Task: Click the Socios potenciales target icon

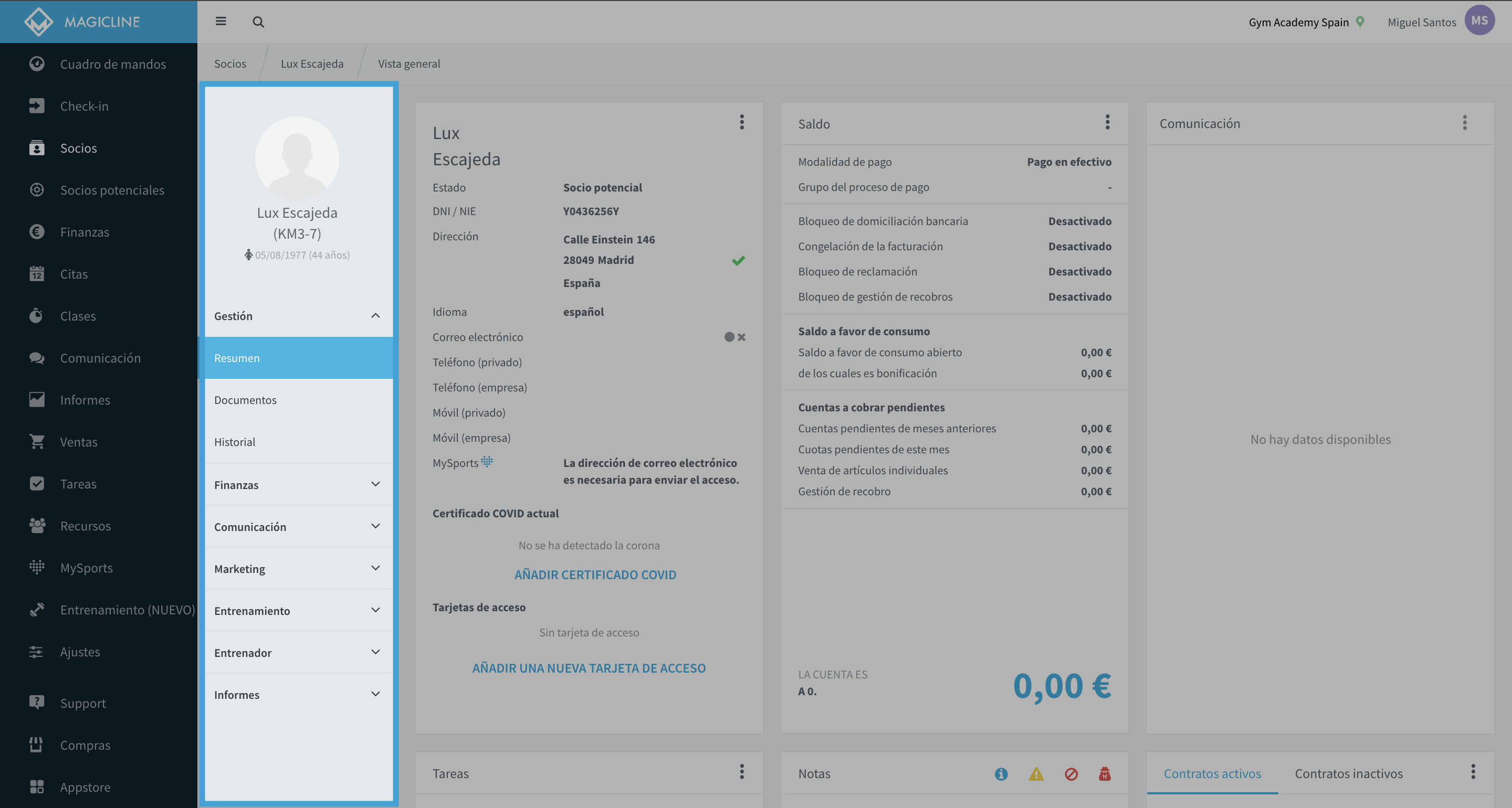Action: click(x=37, y=189)
